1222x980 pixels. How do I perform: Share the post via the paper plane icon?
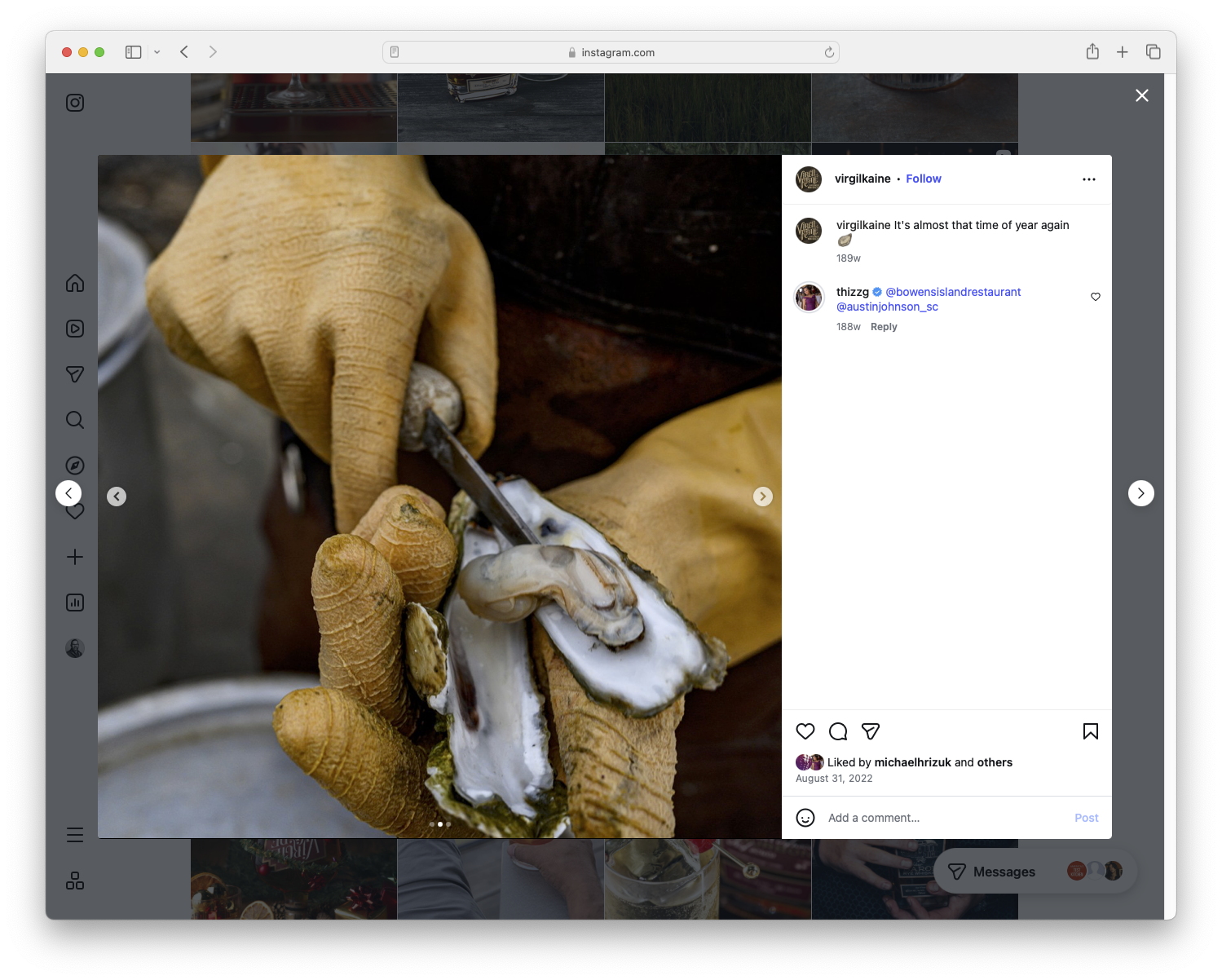(871, 731)
